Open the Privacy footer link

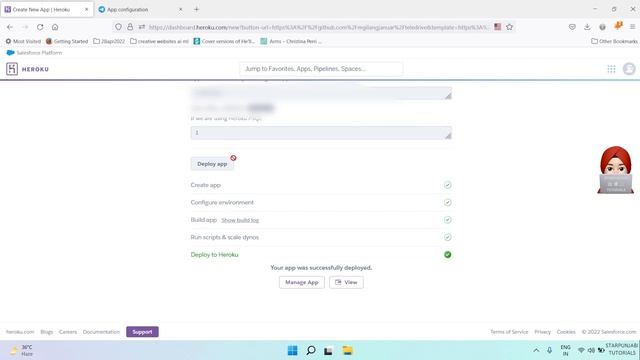(x=542, y=332)
